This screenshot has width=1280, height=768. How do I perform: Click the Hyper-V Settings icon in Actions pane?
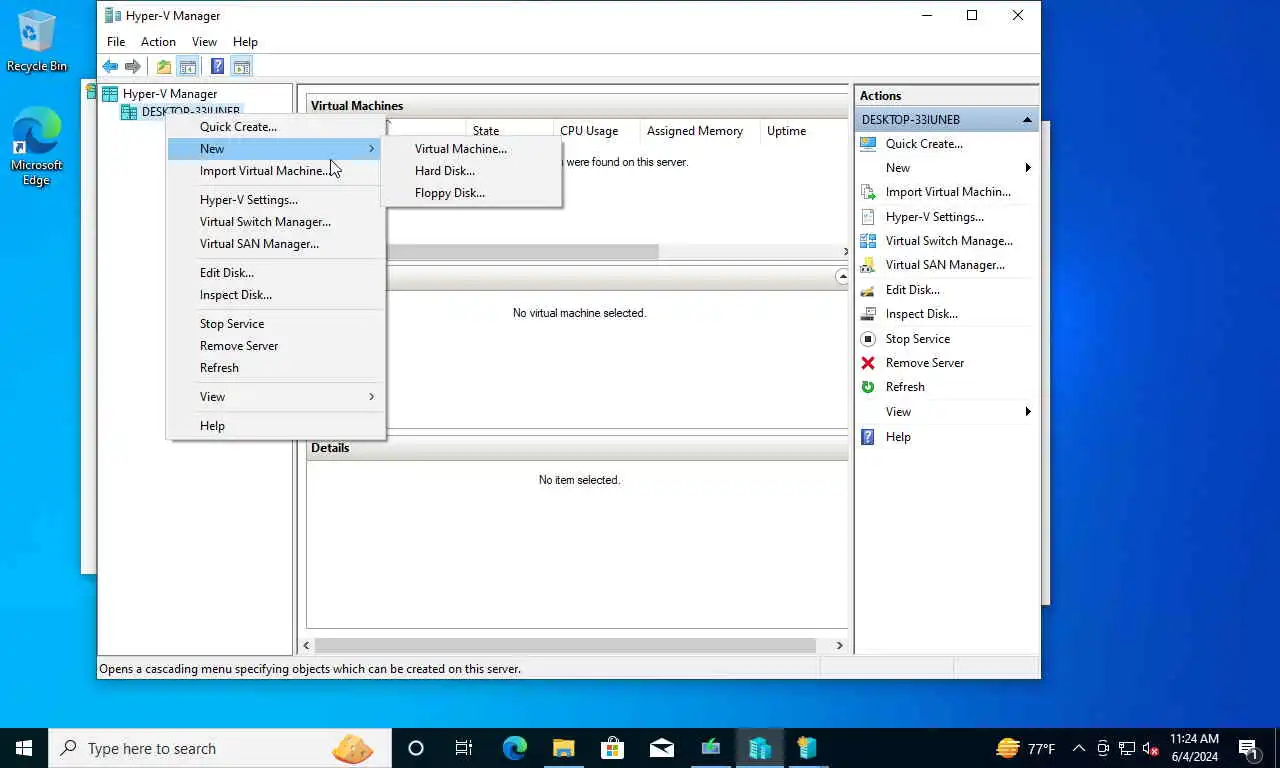pyautogui.click(x=868, y=217)
